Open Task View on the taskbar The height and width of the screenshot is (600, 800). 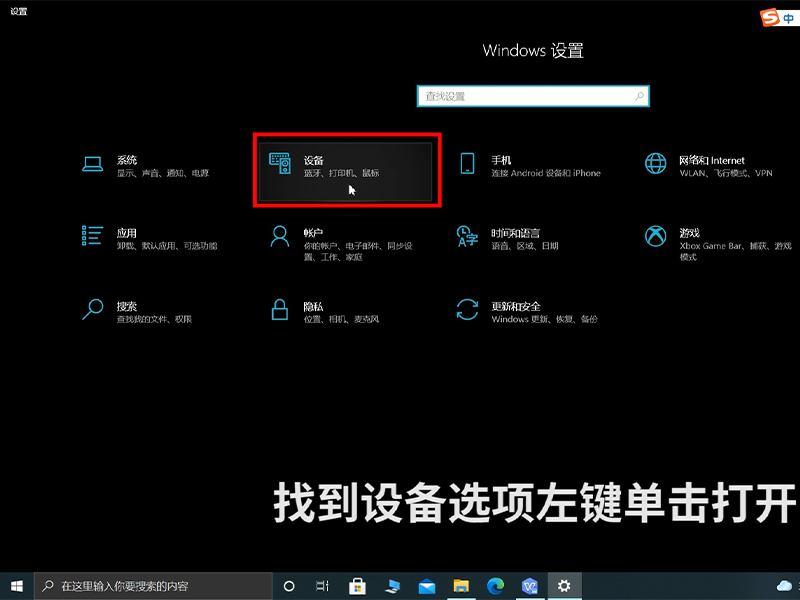322,586
